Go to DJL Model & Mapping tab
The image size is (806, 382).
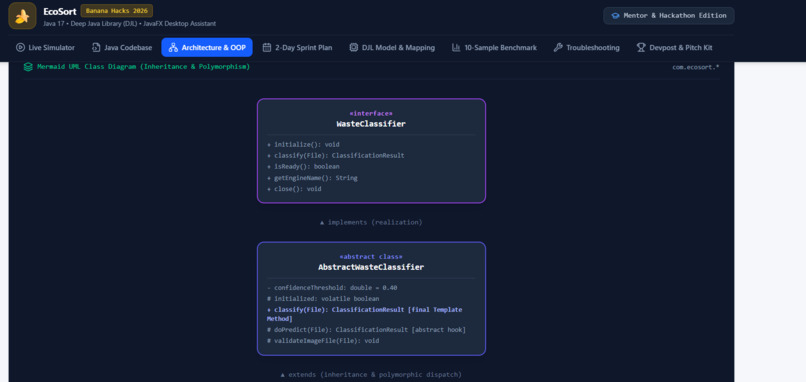392,47
